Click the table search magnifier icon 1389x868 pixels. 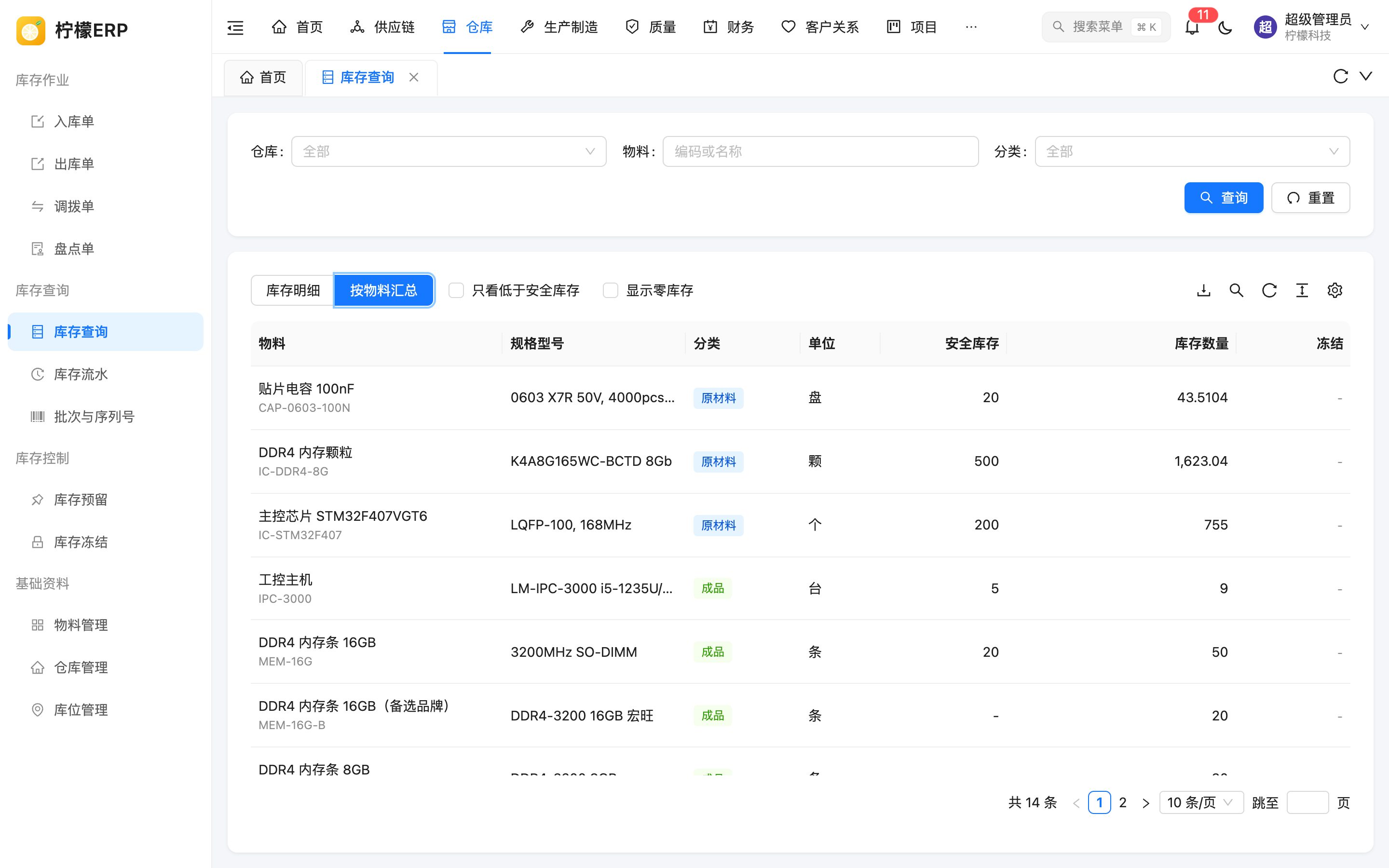(x=1236, y=290)
